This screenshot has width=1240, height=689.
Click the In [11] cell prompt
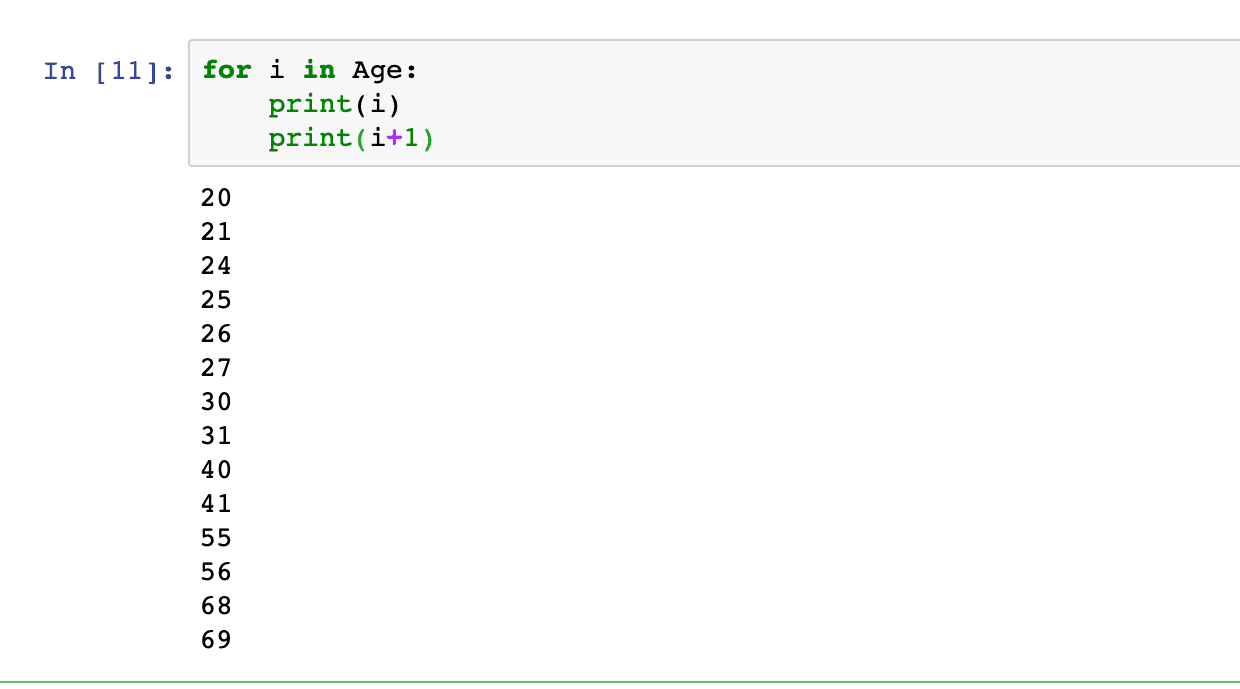pyautogui.click(x=110, y=71)
